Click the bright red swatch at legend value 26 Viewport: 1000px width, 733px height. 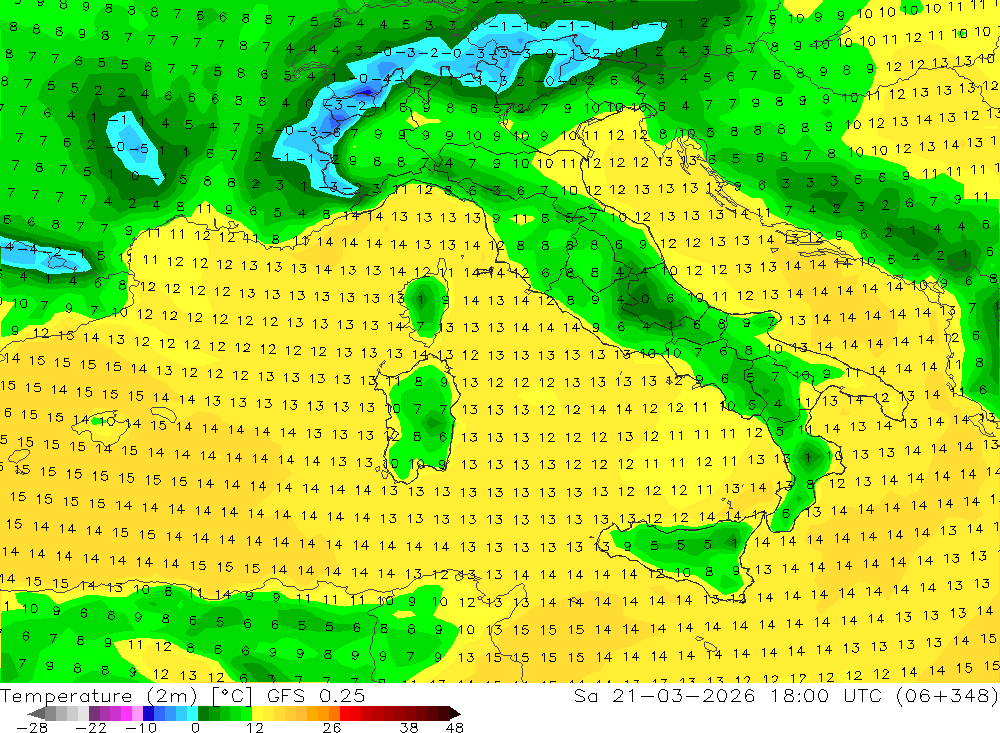pos(345,713)
